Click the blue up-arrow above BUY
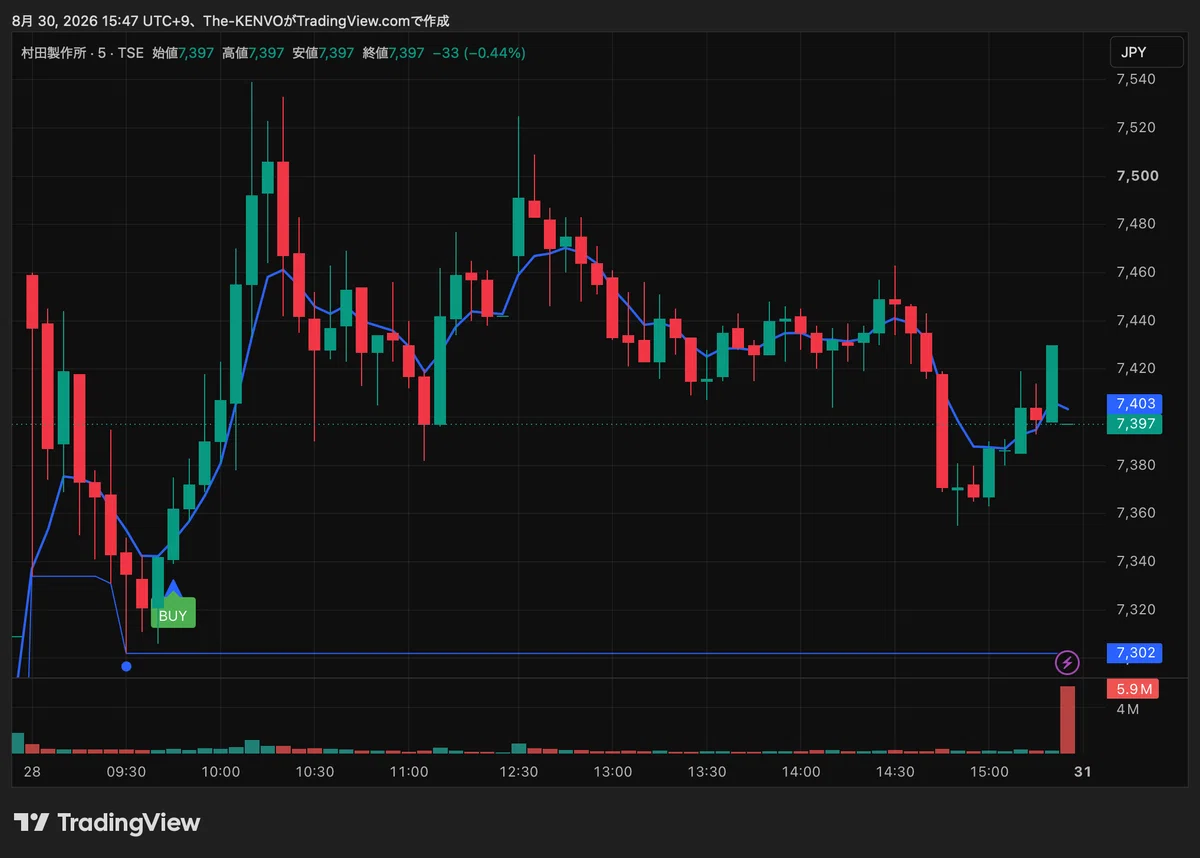Screen dimensions: 1200x858 click(173, 588)
